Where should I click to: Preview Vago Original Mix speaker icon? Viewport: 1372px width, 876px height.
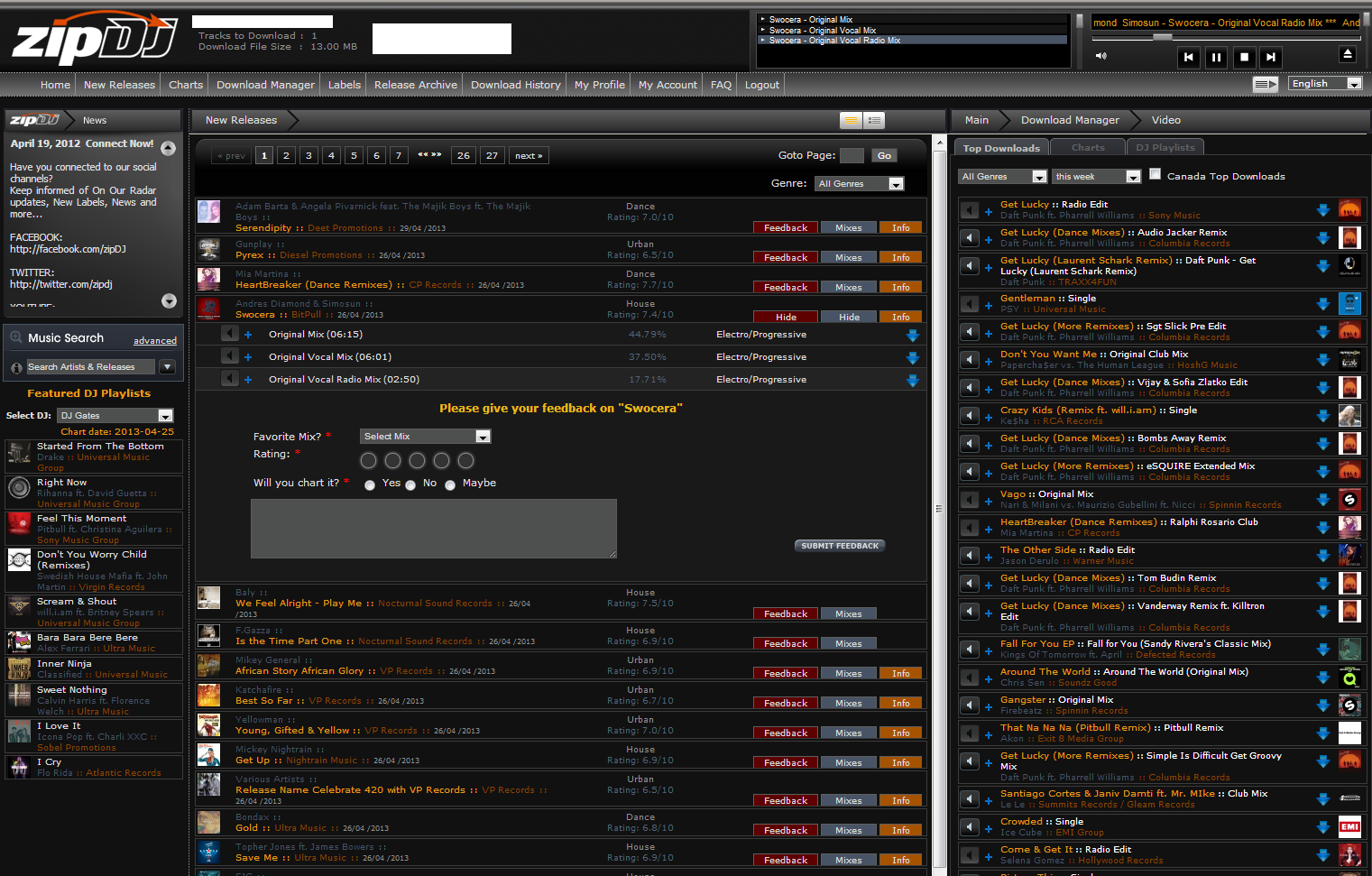point(970,499)
